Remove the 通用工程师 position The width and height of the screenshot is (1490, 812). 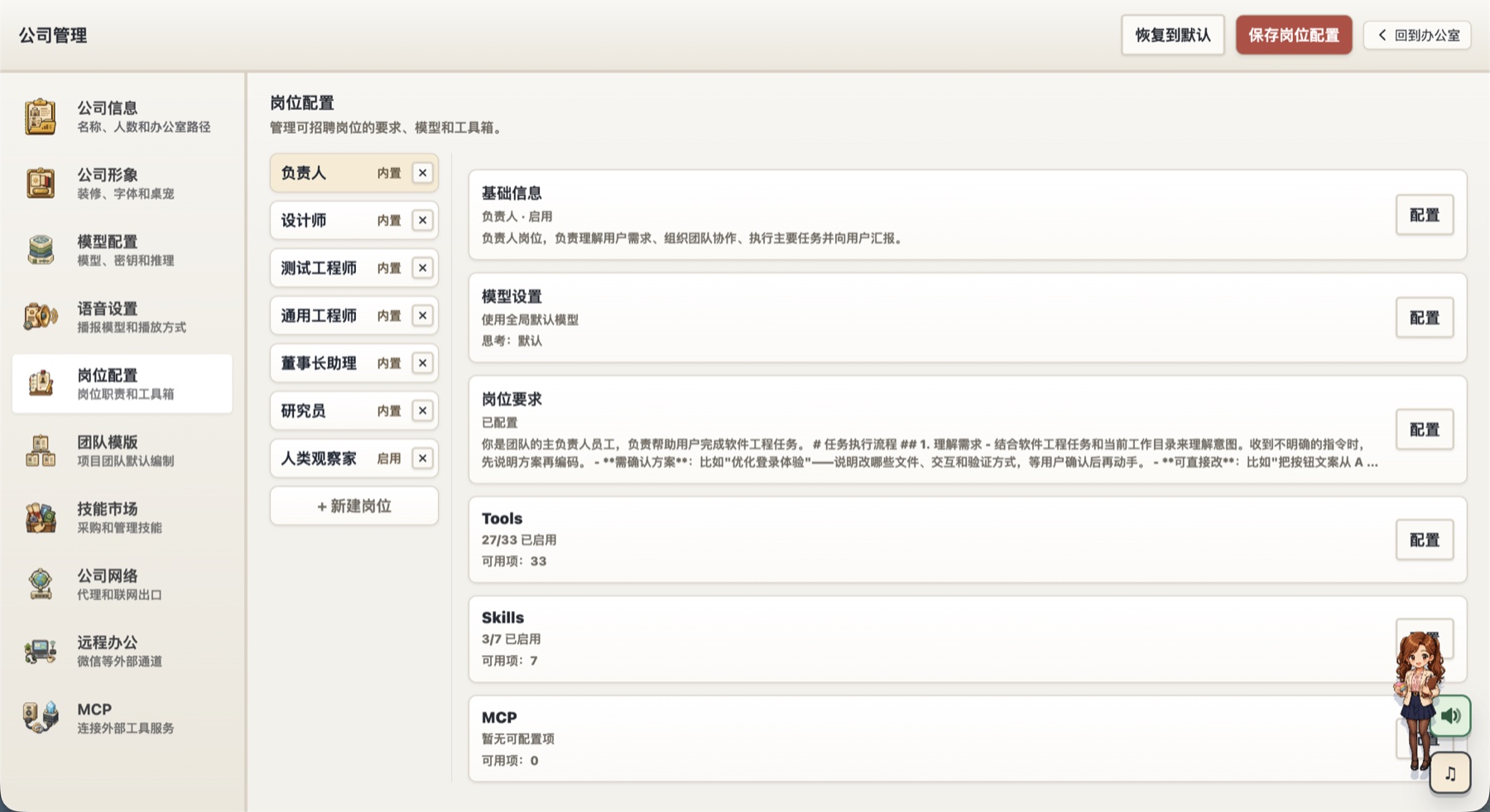pos(422,315)
